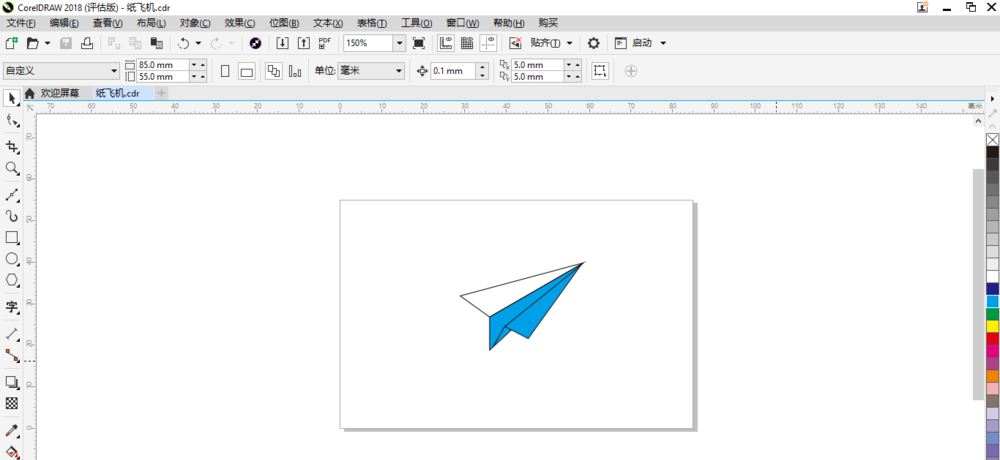1000x460 pixels.
Task: Click the nudge distance 0.1 mm field
Action: click(453, 71)
